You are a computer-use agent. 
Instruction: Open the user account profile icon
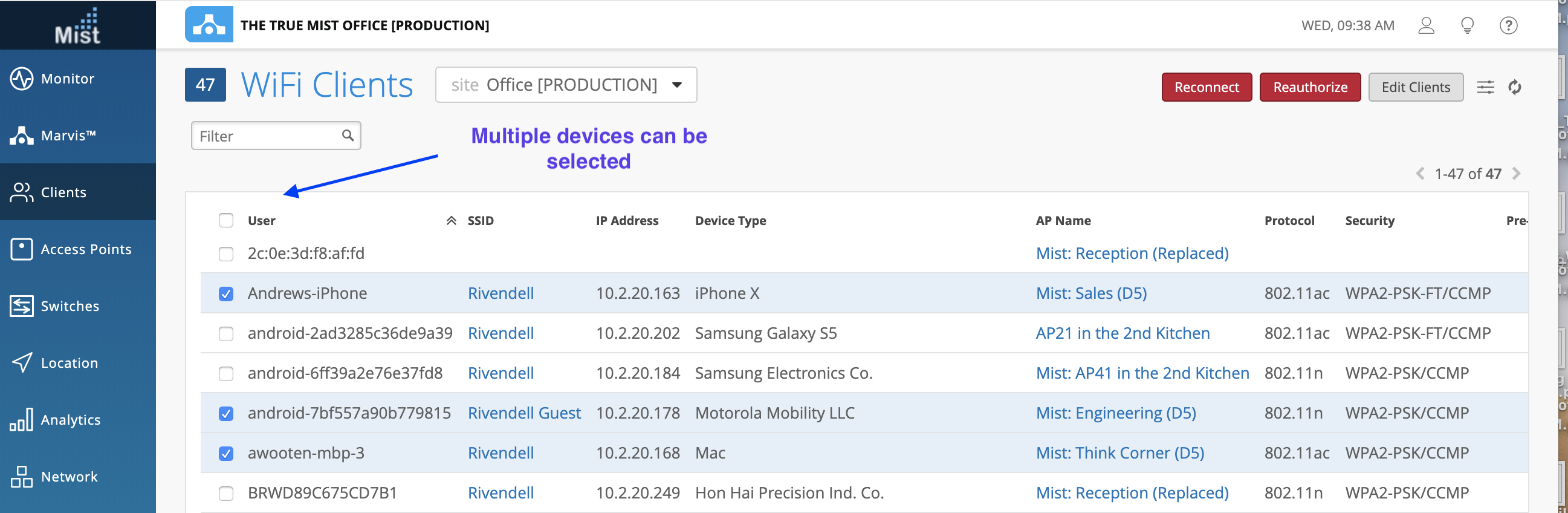1426,25
